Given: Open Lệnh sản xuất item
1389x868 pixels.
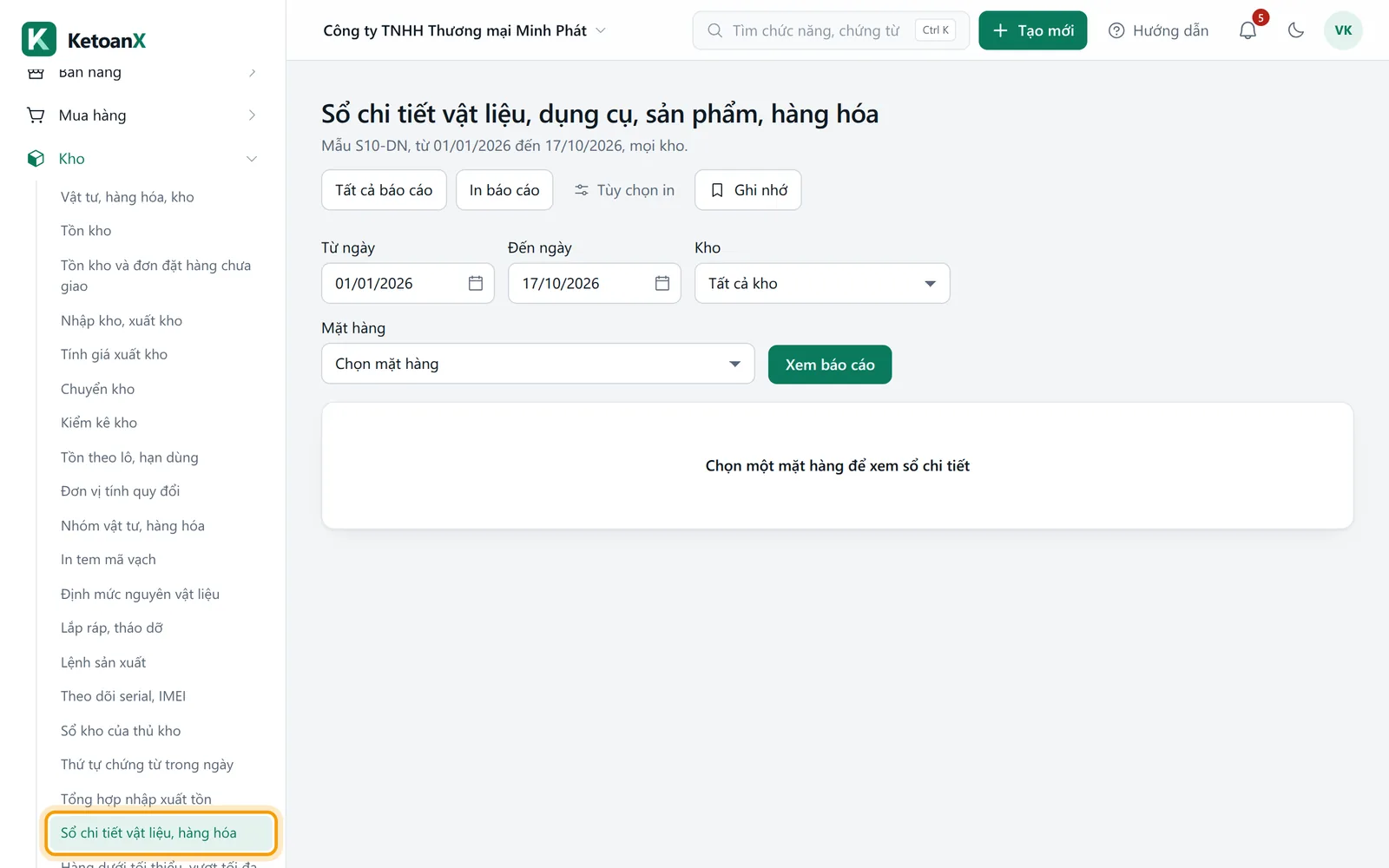Looking at the screenshot, I should (x=103, y=662).
